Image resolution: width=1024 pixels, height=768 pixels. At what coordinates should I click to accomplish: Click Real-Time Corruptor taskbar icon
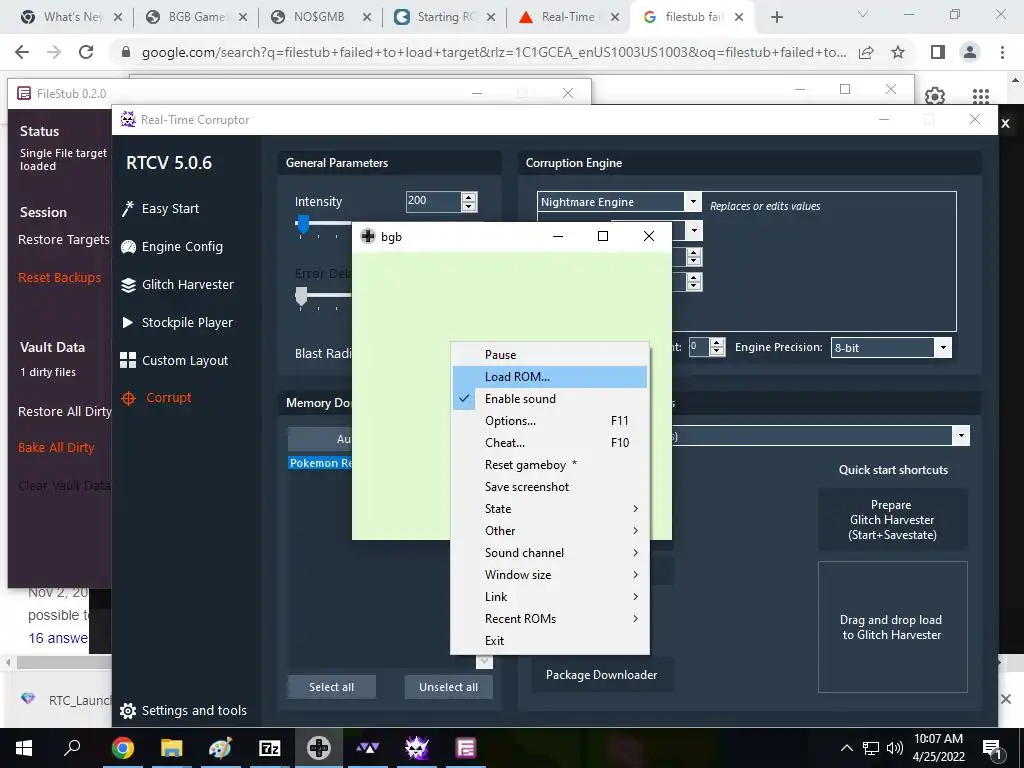pos(417,748)
